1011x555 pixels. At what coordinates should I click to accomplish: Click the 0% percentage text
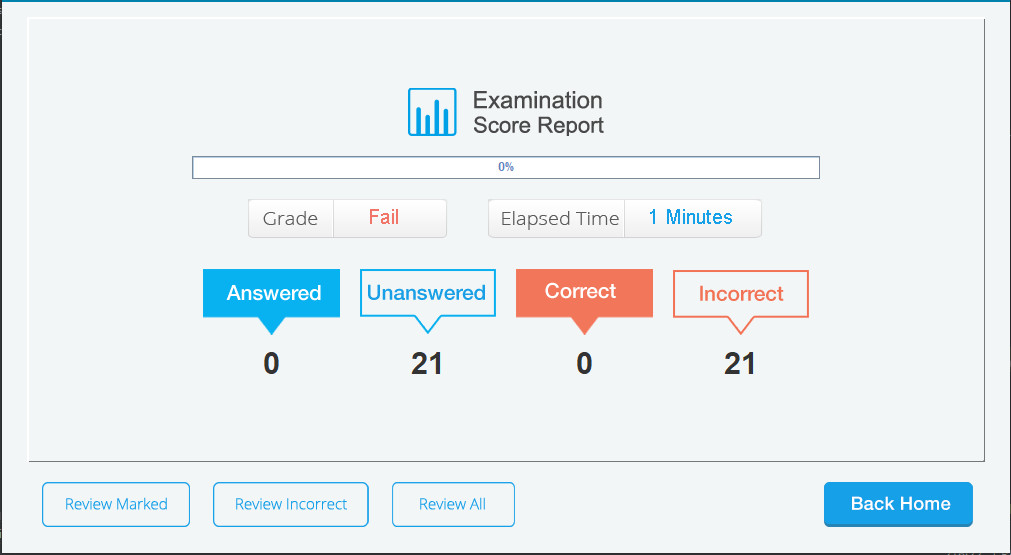[506, 167]
